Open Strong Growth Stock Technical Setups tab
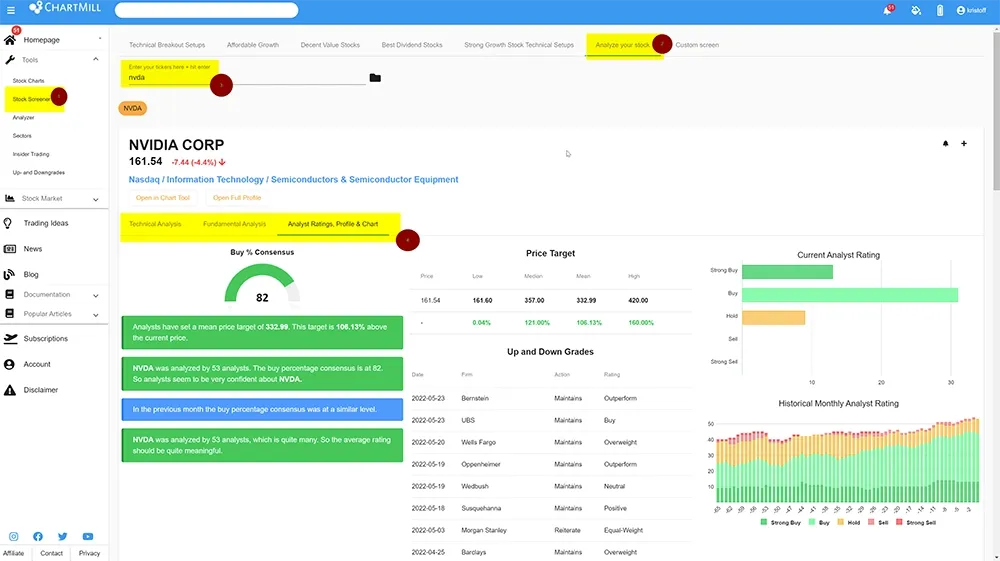 518,45
